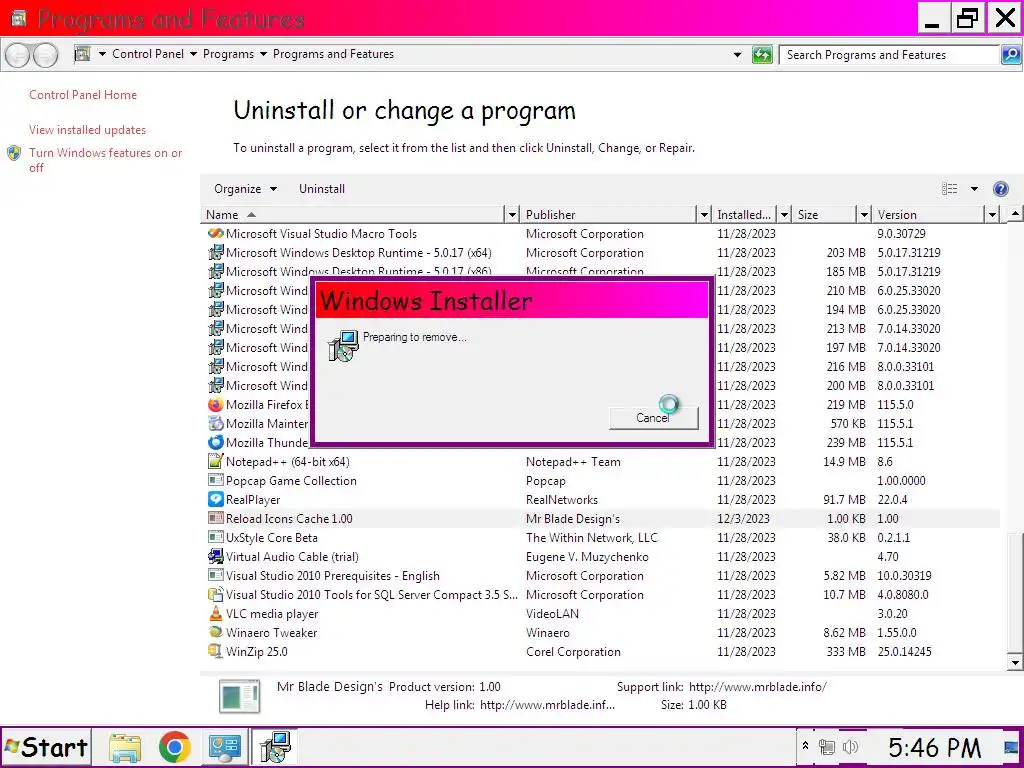Click the Mozilla Maintenance Service icon
The width and height of the screenshot is (1024, 768).
(216, 423)
